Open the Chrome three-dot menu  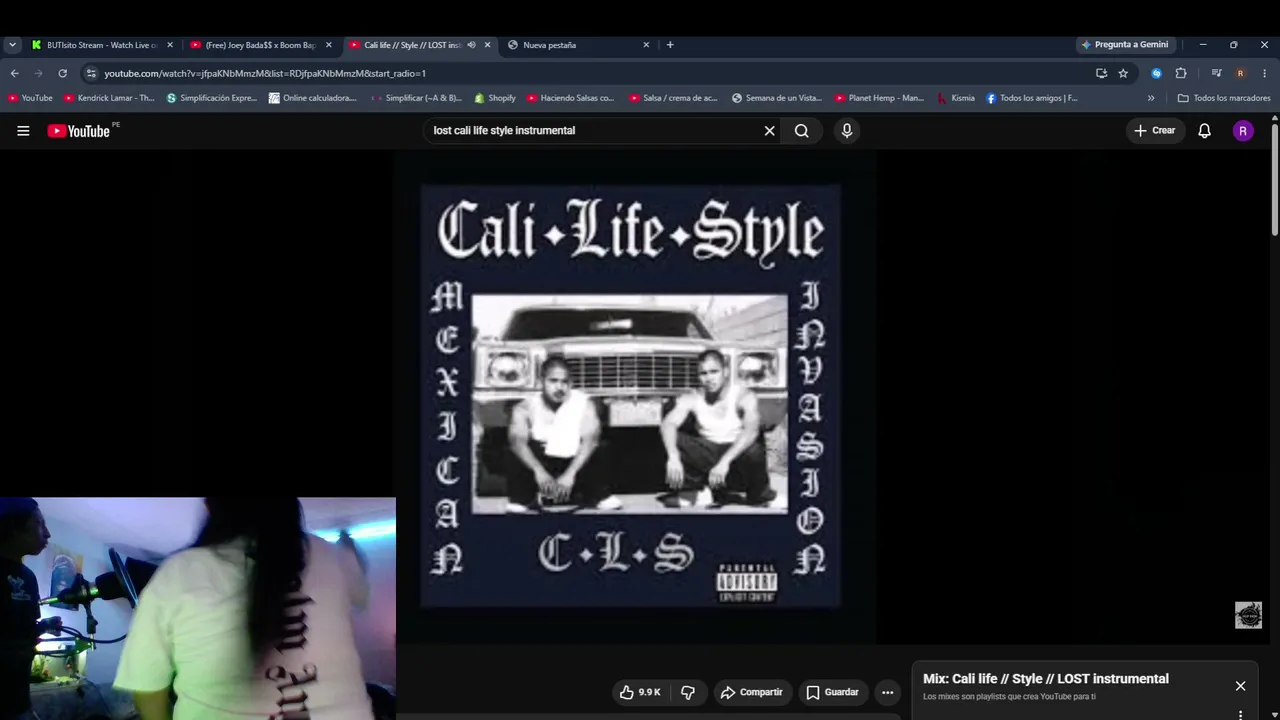click(x=1264, y=73)
